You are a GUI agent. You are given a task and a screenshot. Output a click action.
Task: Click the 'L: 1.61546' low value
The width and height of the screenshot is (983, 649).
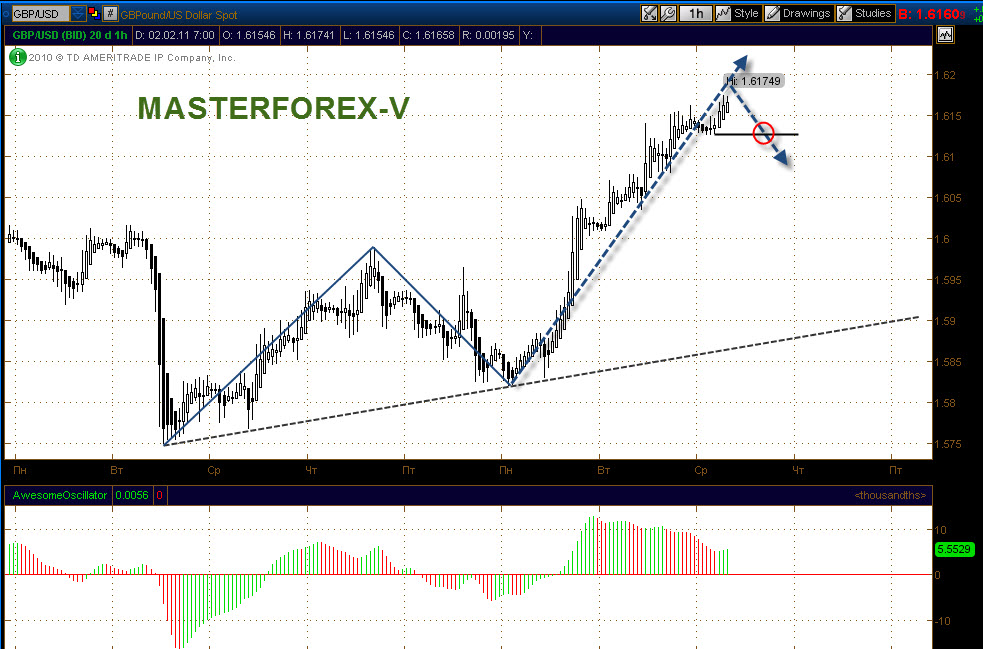[369, 35]
